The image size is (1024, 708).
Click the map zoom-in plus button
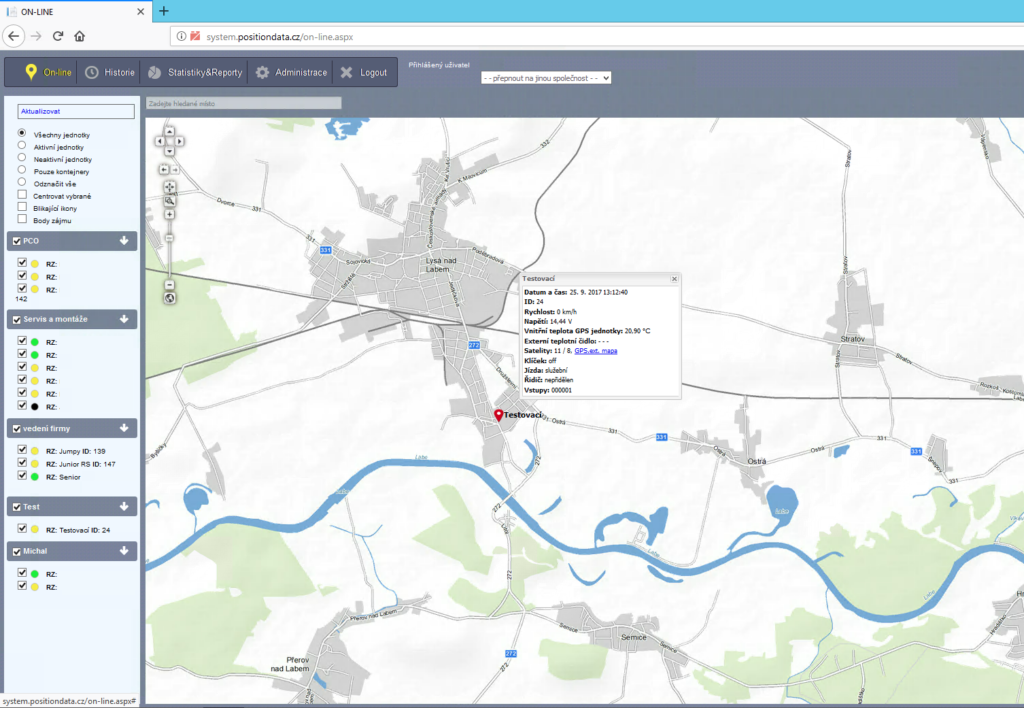click(170, 214)
